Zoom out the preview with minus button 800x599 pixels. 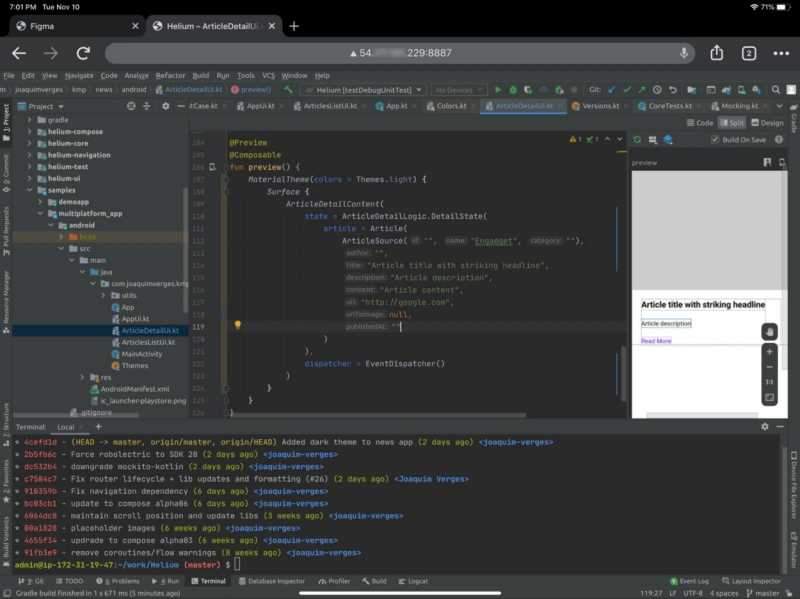(769, 367)
